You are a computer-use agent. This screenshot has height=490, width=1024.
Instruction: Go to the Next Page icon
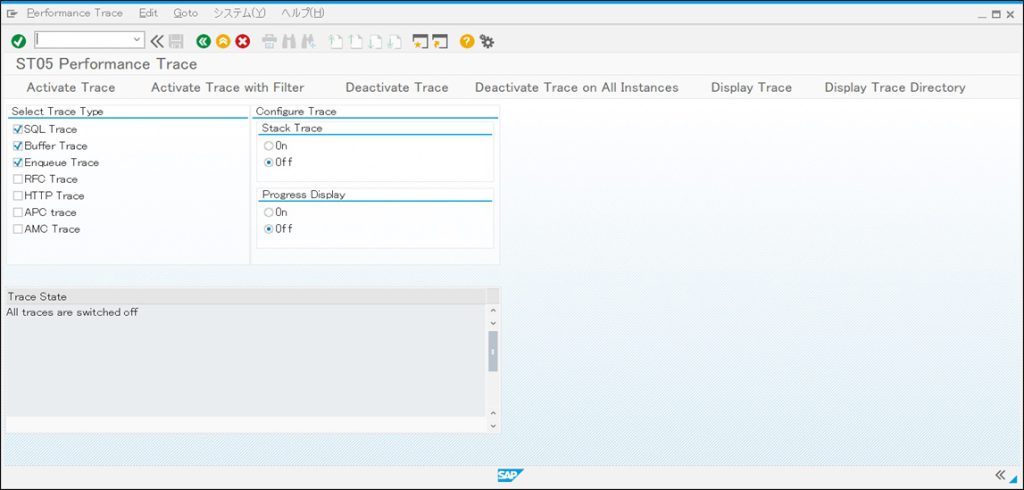pos(374,41)
